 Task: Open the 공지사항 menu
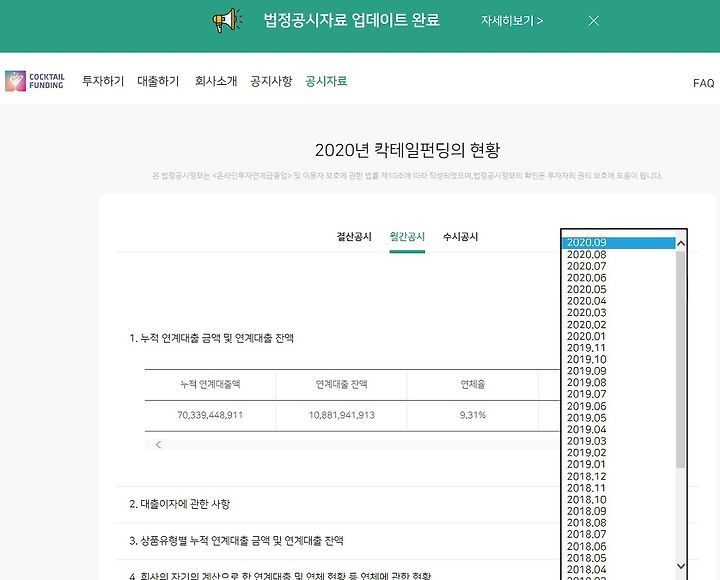point(271,81)
